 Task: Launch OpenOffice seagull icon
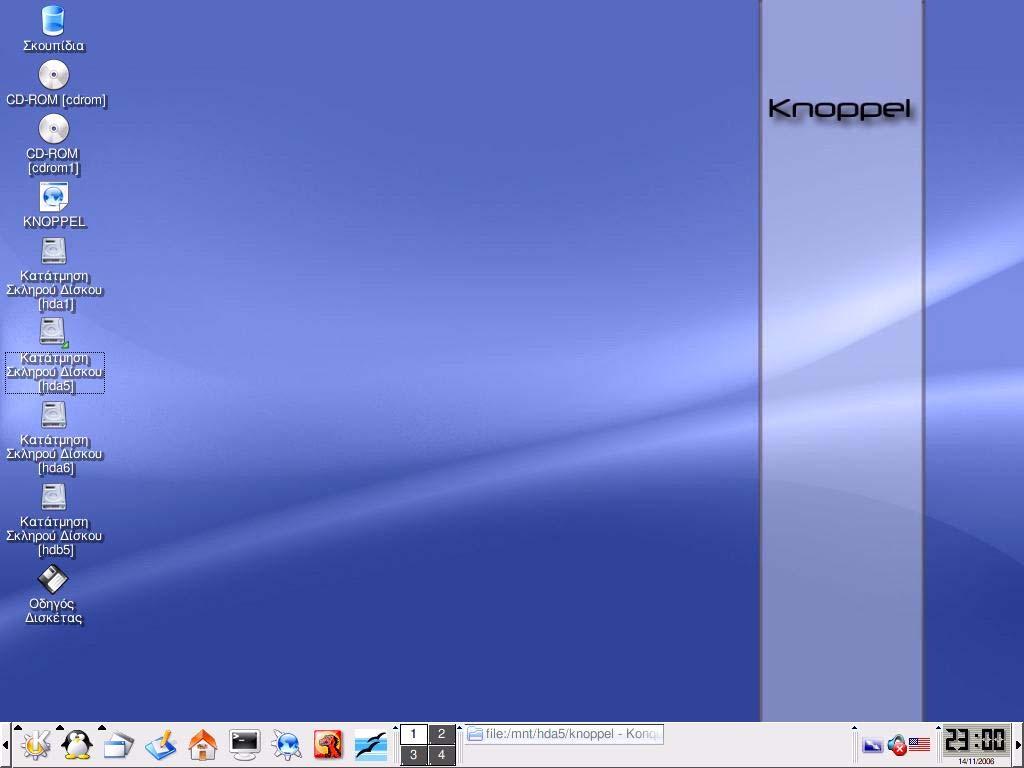(370, 745)
